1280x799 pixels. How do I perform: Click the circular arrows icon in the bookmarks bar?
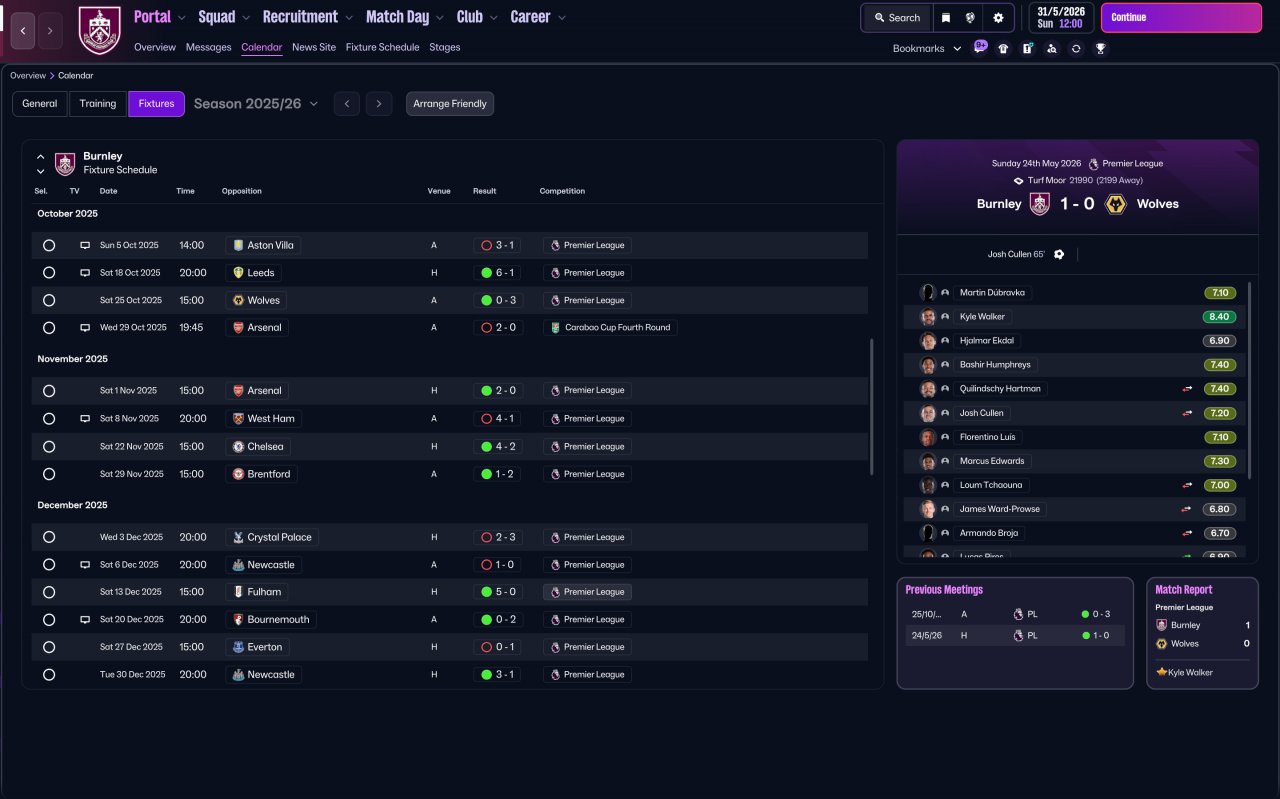click(1076, 48)
